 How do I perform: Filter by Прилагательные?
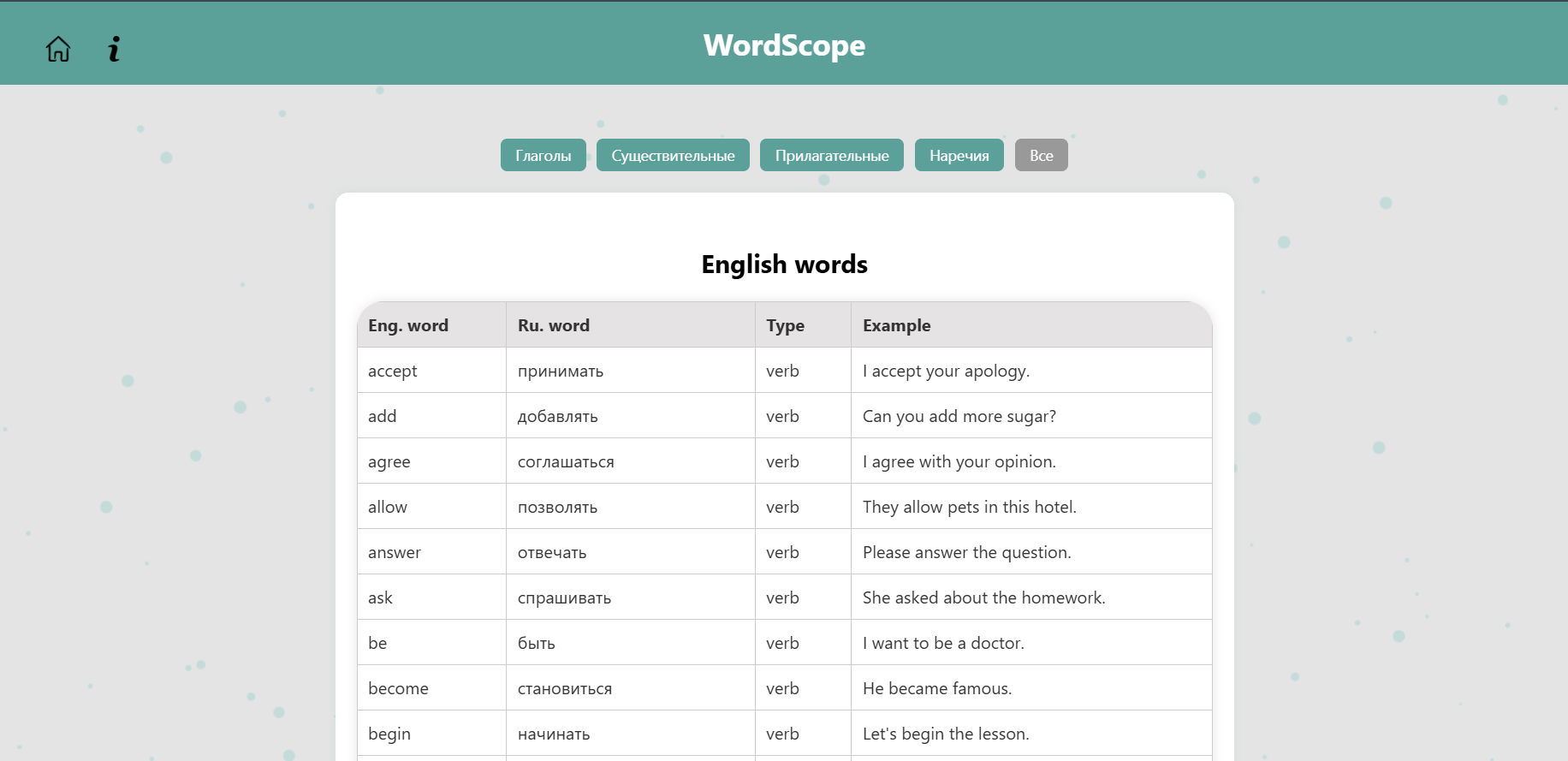[832, 155]
